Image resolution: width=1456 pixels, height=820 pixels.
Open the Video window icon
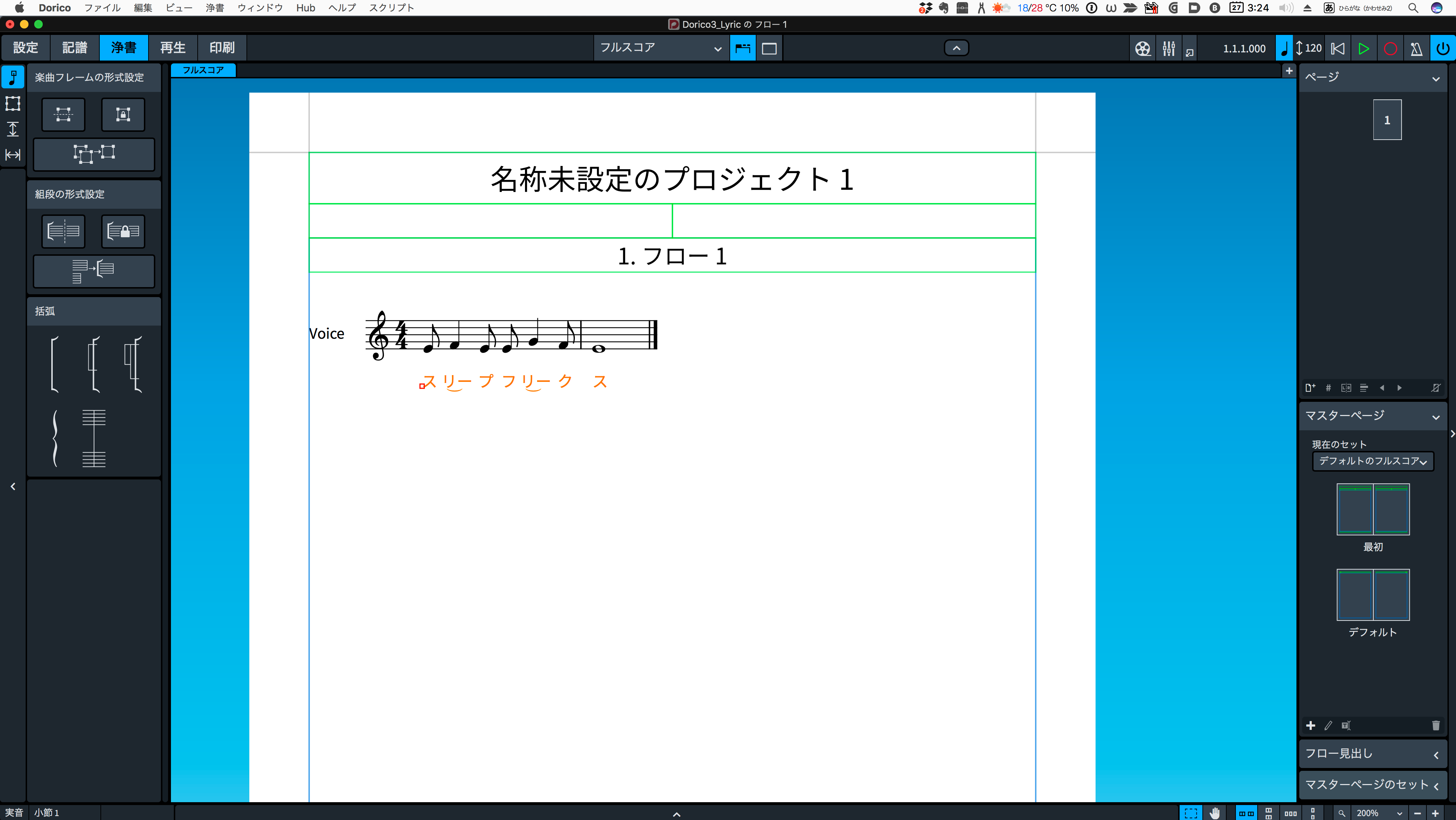(x=1142, y=48)
